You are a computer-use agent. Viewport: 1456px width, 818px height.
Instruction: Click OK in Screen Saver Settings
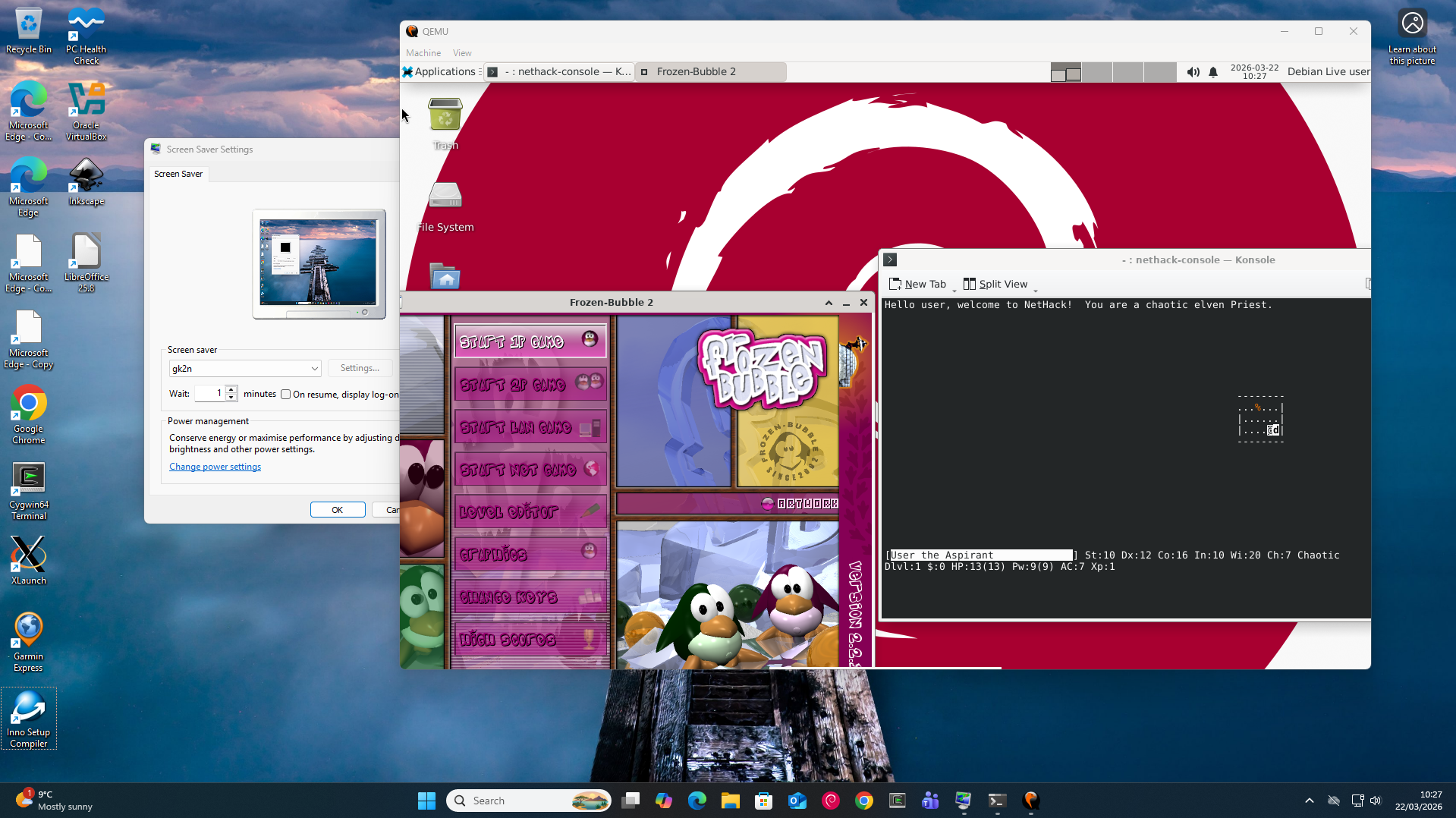338,510
